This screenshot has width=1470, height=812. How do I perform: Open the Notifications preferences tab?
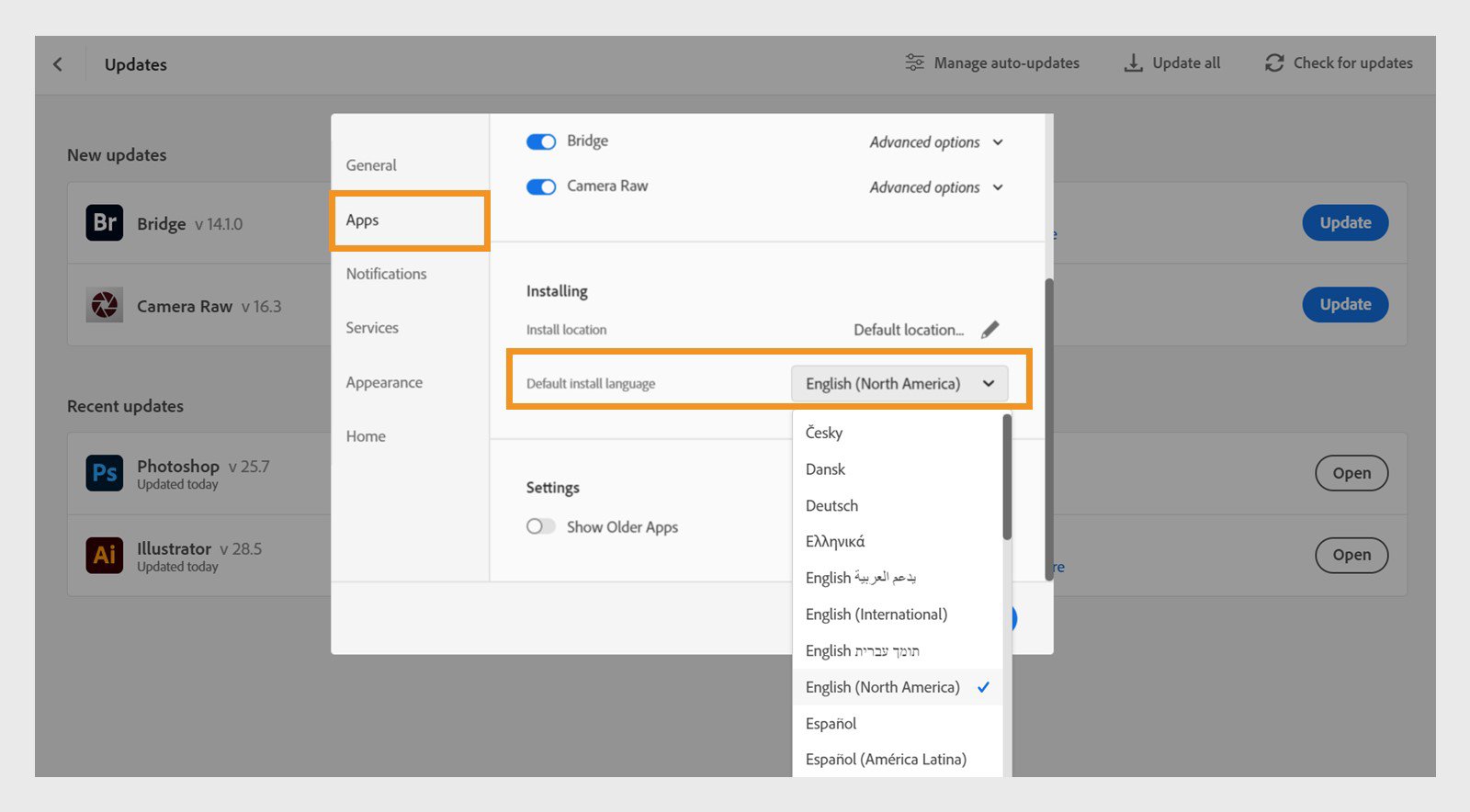point(386,274)
